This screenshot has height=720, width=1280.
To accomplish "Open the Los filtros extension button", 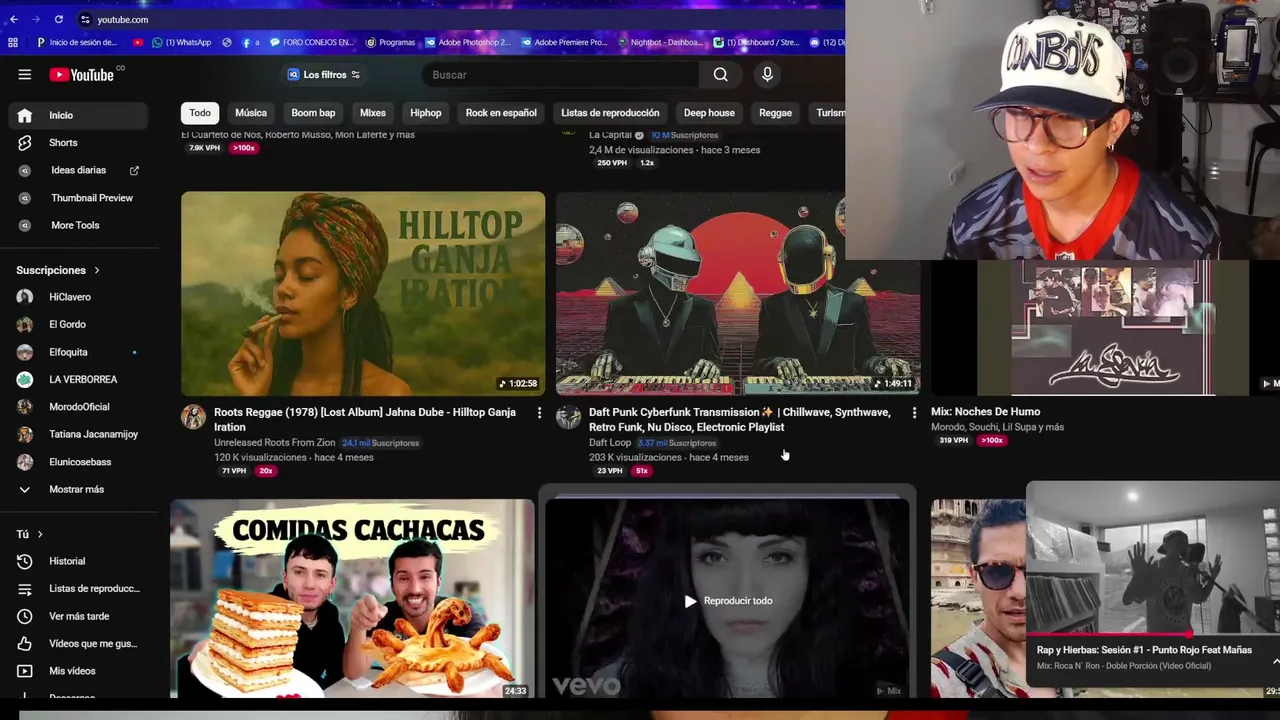I will click(324, 74).
